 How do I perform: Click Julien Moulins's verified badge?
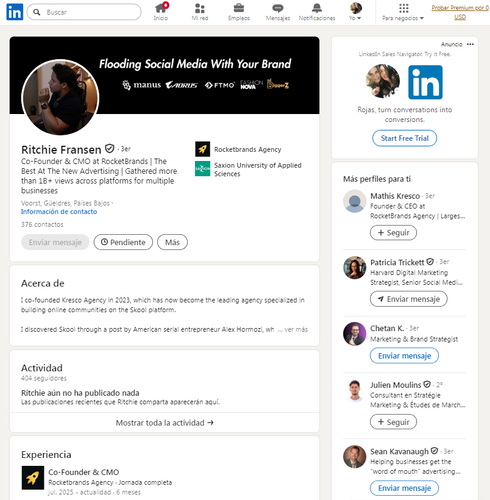[x=427, y=384]
